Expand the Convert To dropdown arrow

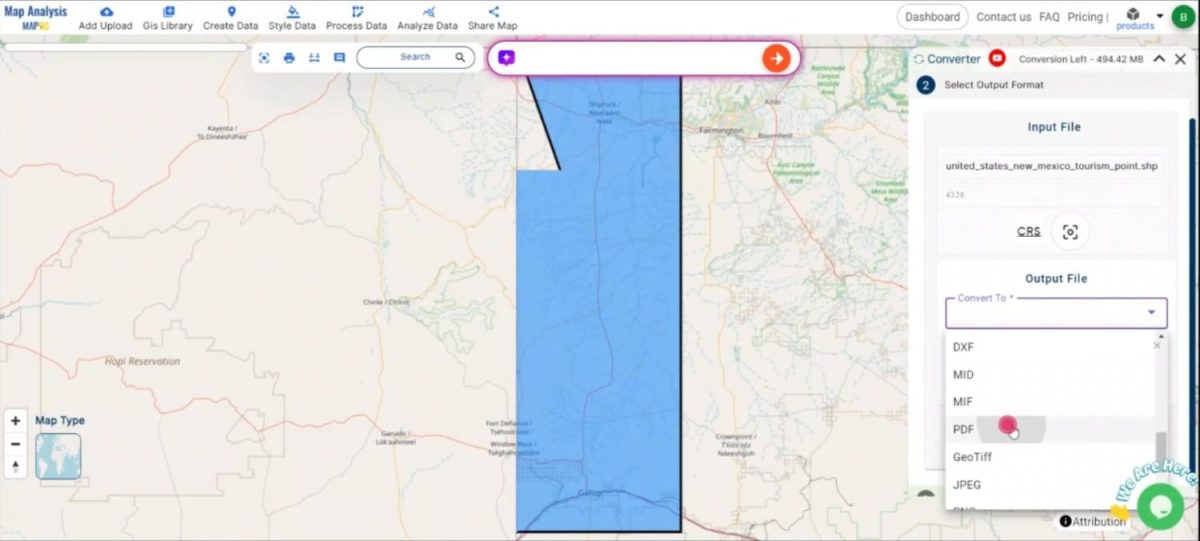1150,313
